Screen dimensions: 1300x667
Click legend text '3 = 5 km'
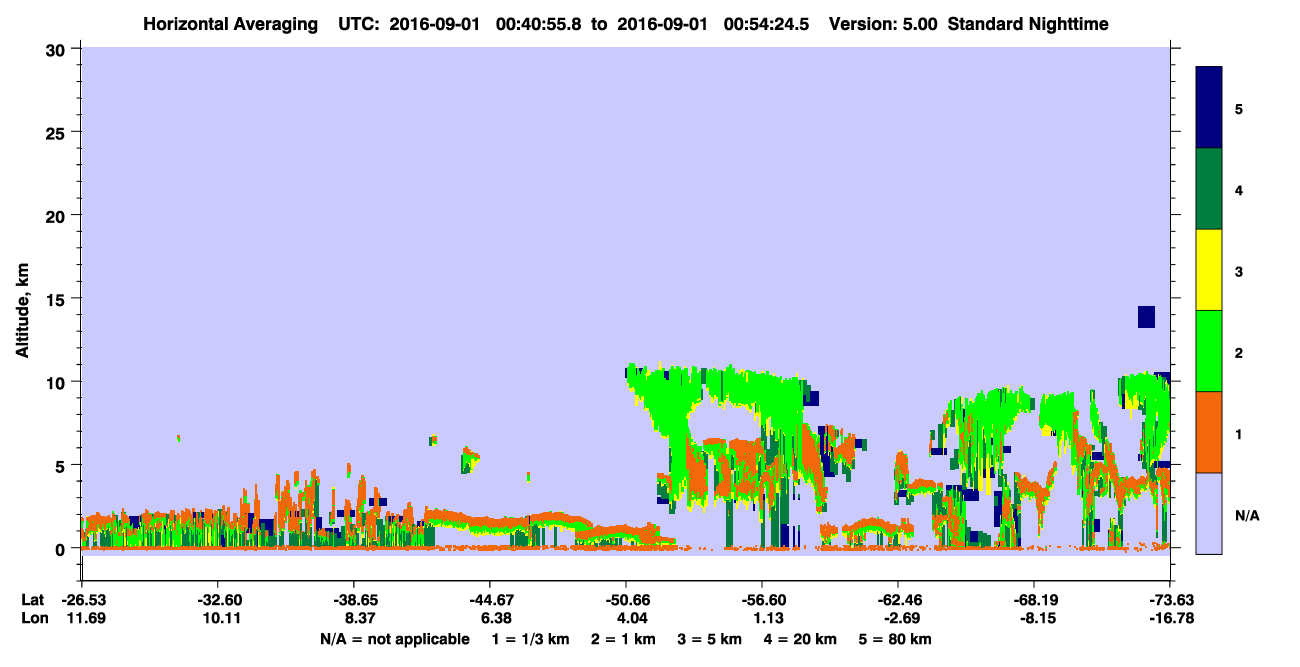(x=710, y=639)
